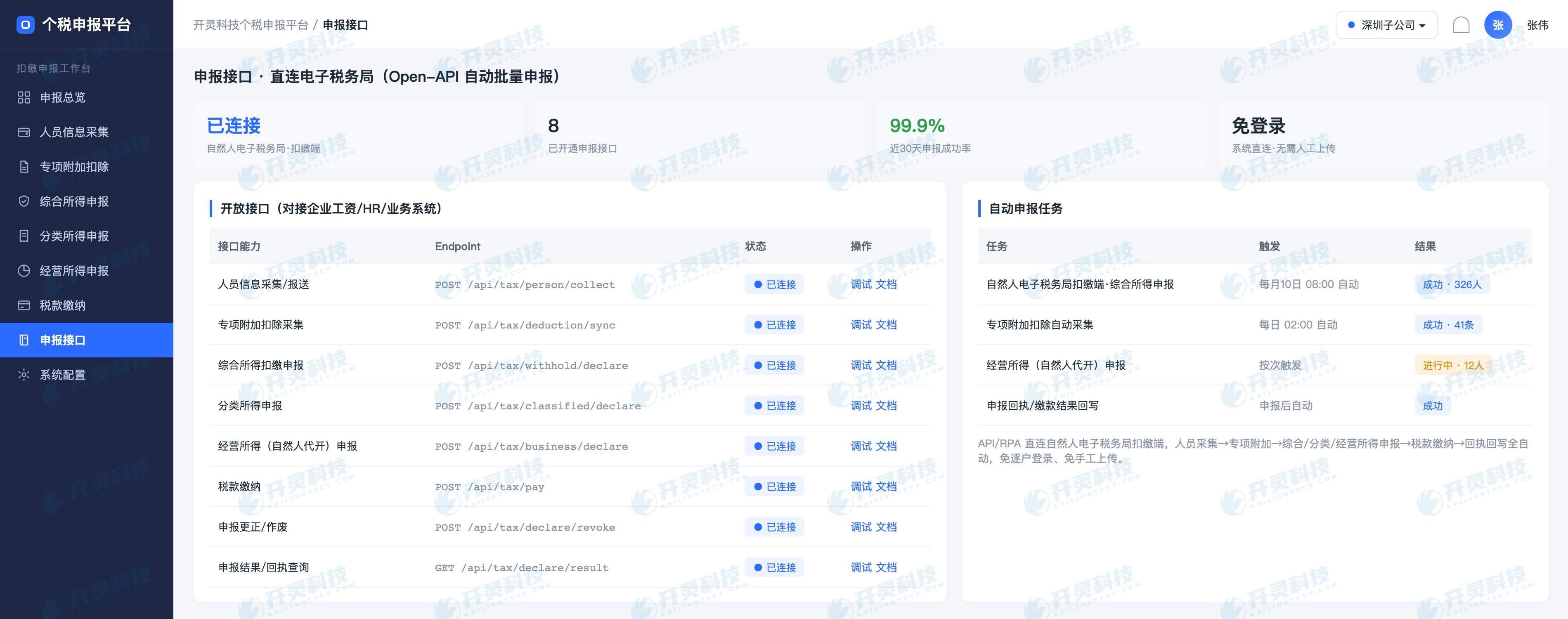
Task: Click the 已连接 connection status card
Action: point(358,135)
